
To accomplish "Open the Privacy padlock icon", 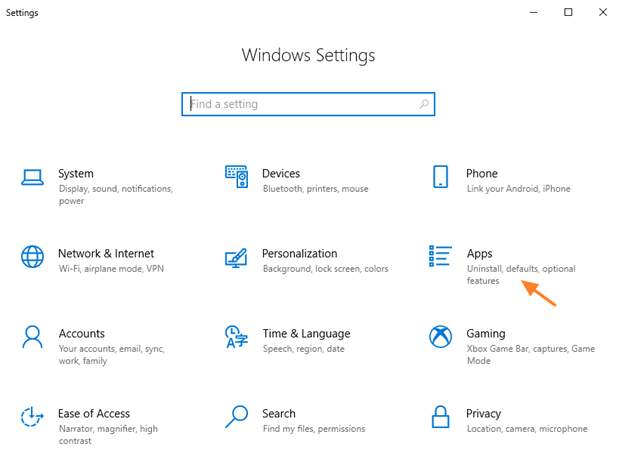I will tap(440, 417).
